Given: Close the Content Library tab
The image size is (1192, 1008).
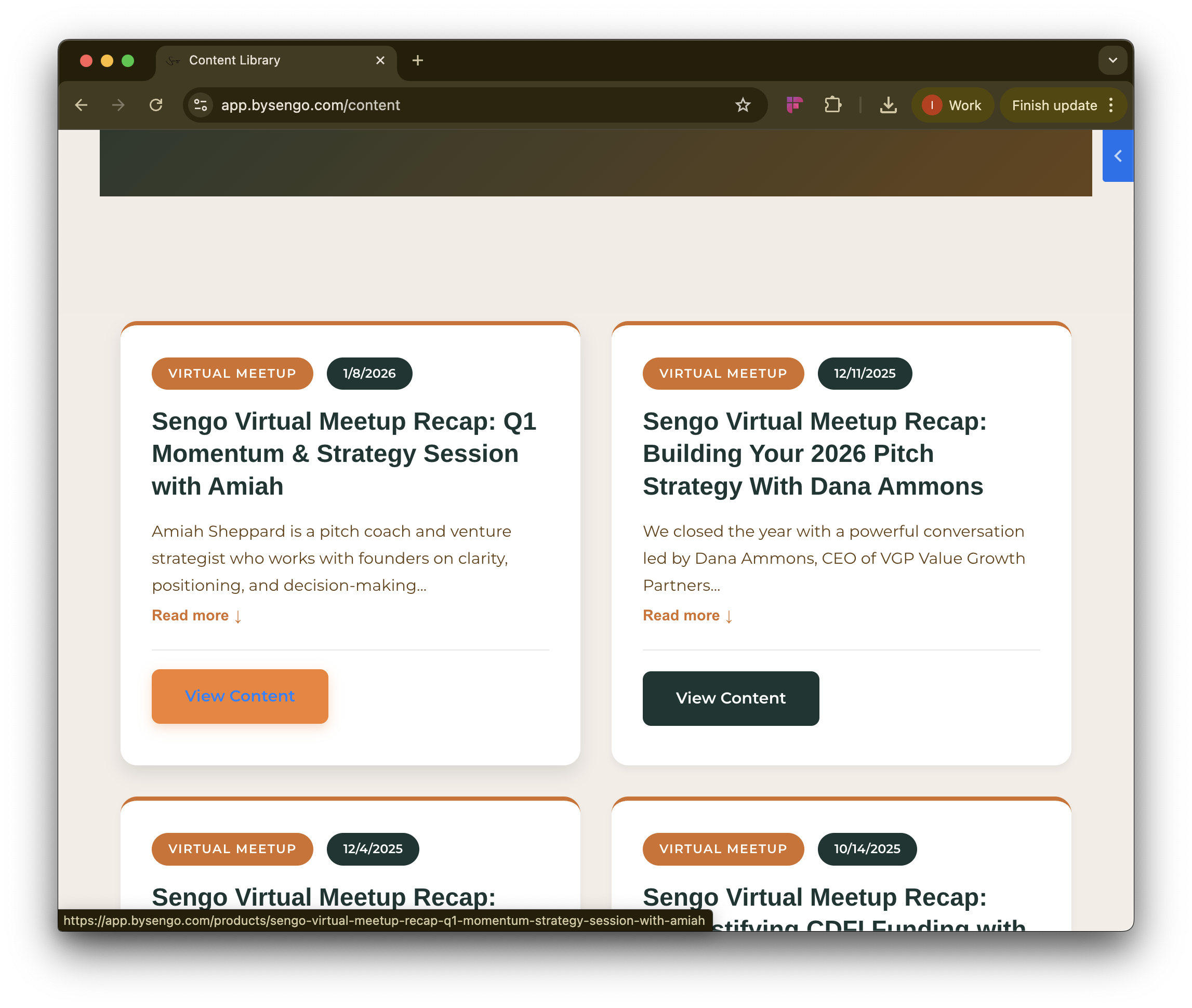Looking at the screenshot, I should pyautogui.click(x=380, y=60).
